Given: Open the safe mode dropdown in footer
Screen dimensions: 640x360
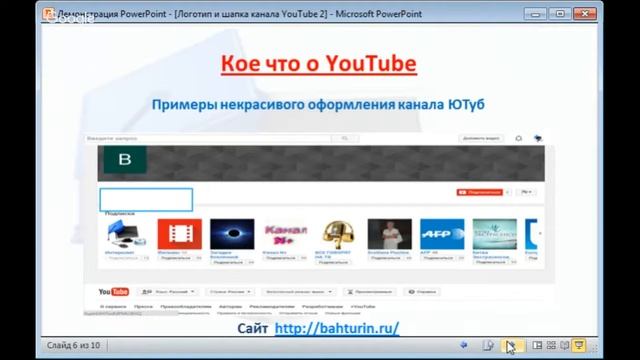Looking at the screenshot, I should click(299, 292).
